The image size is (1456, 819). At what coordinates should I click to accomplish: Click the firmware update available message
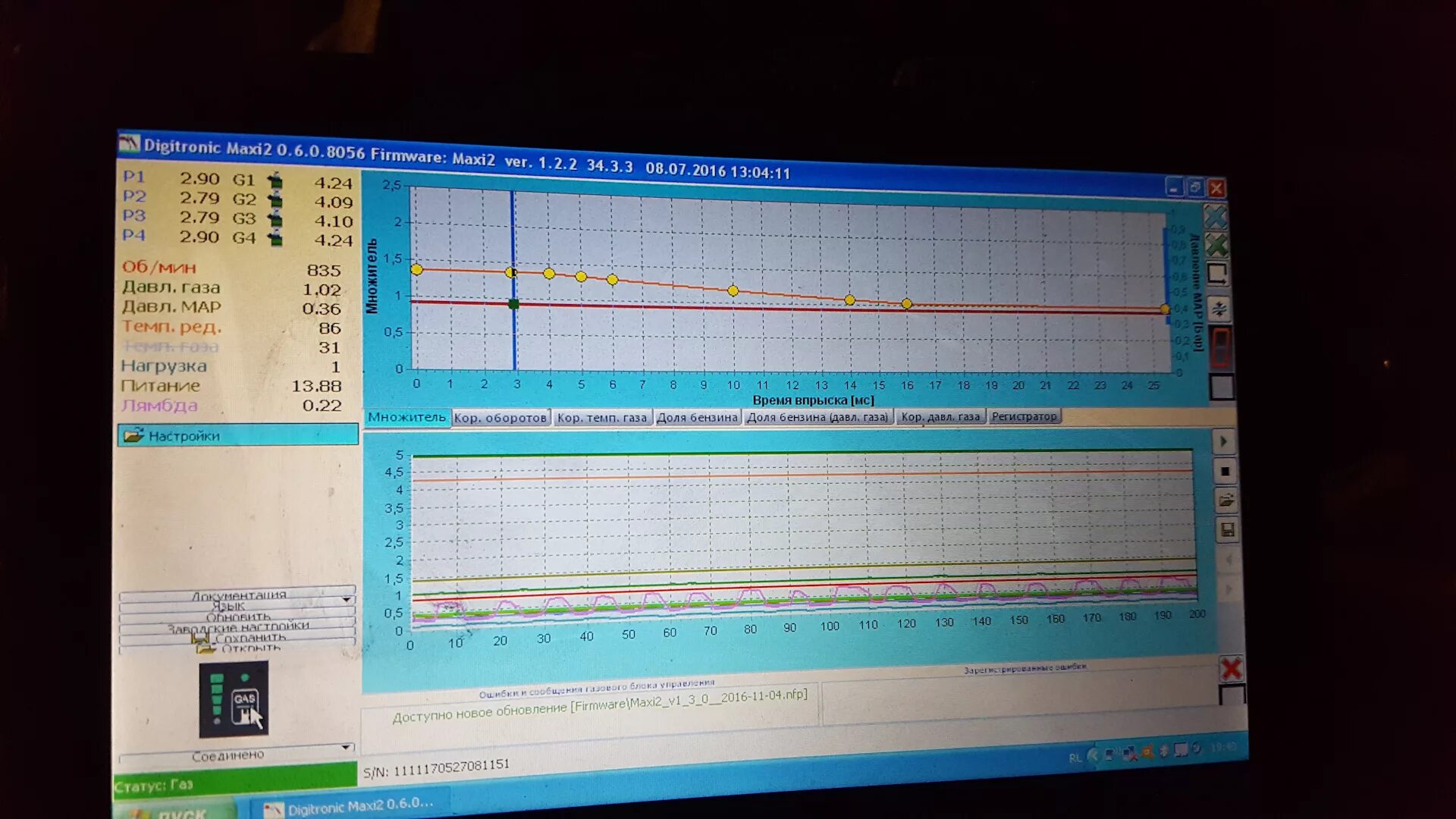click(x=600, y=706)
